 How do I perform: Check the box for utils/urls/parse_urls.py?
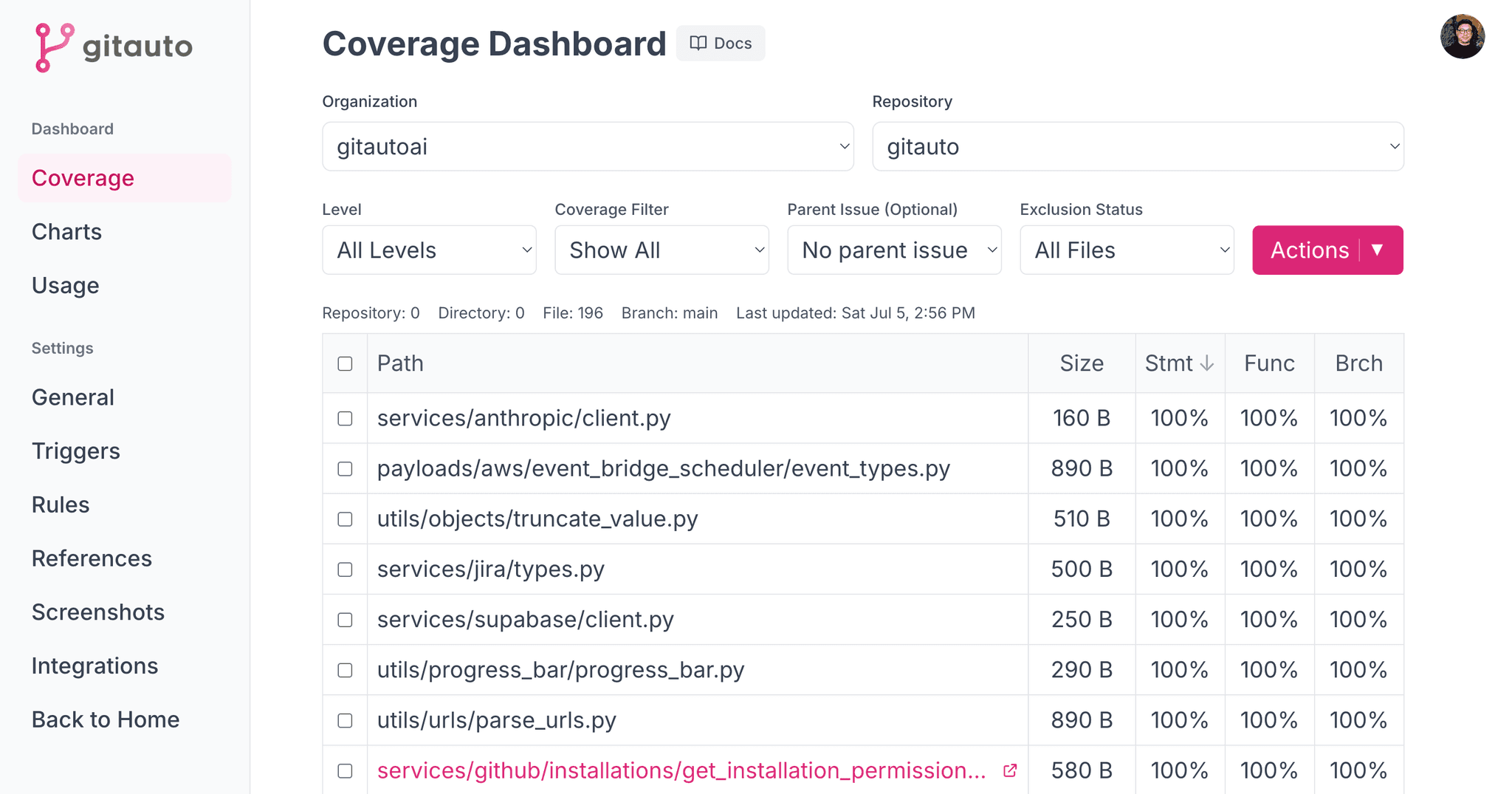click(345, 719)
